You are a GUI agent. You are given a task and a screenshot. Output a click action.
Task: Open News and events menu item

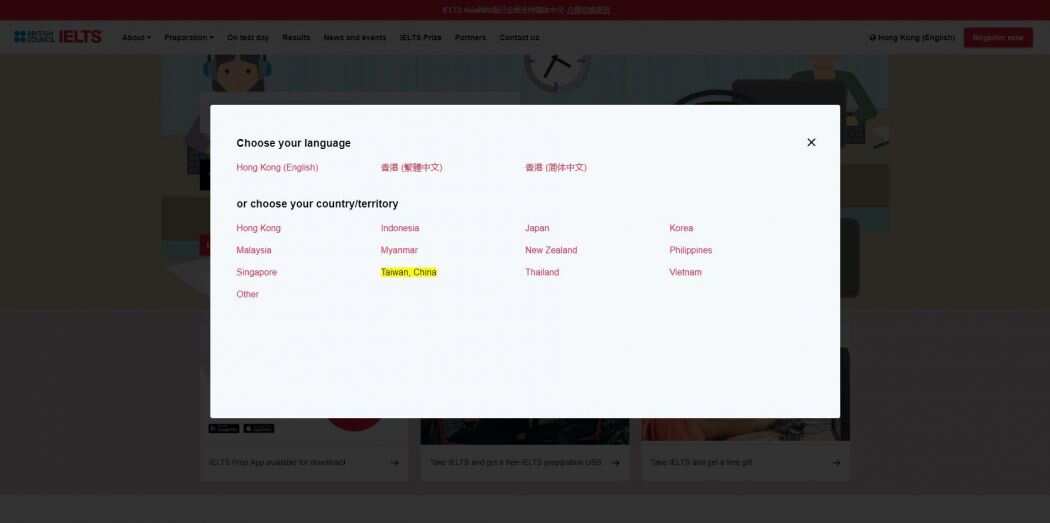(355, 38)
